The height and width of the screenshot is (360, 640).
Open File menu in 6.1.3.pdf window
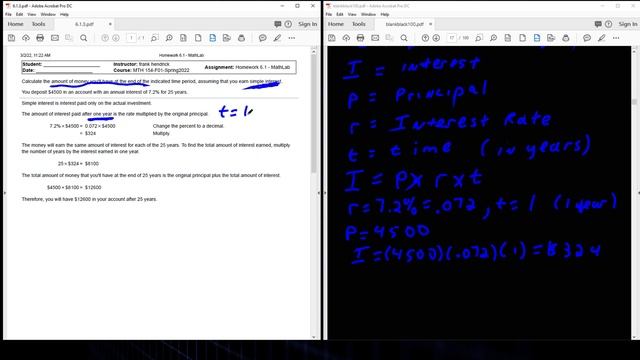point(8,14)
